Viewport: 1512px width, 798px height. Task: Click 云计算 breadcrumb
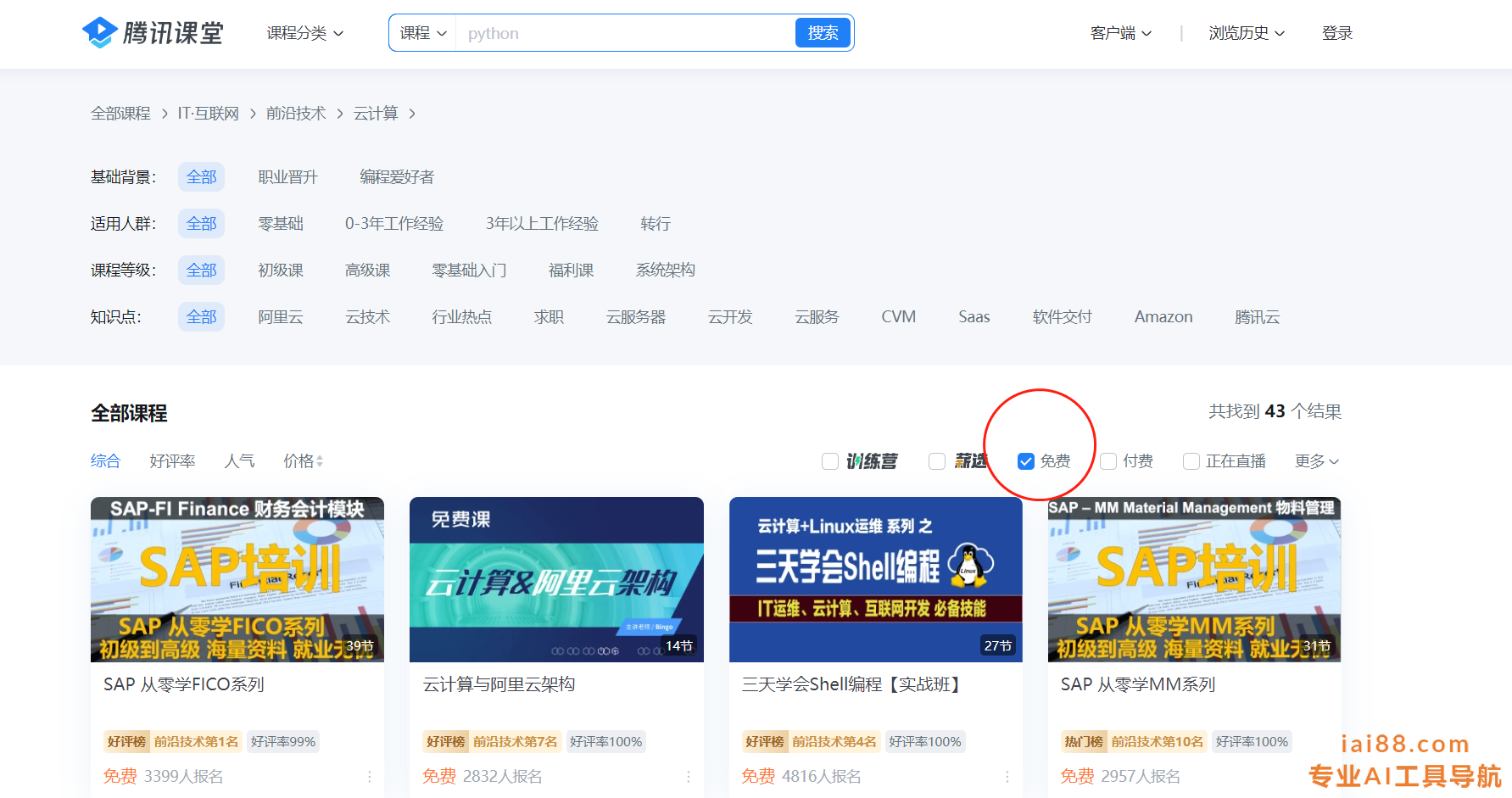pyautogui.click(x=376, y=114)
